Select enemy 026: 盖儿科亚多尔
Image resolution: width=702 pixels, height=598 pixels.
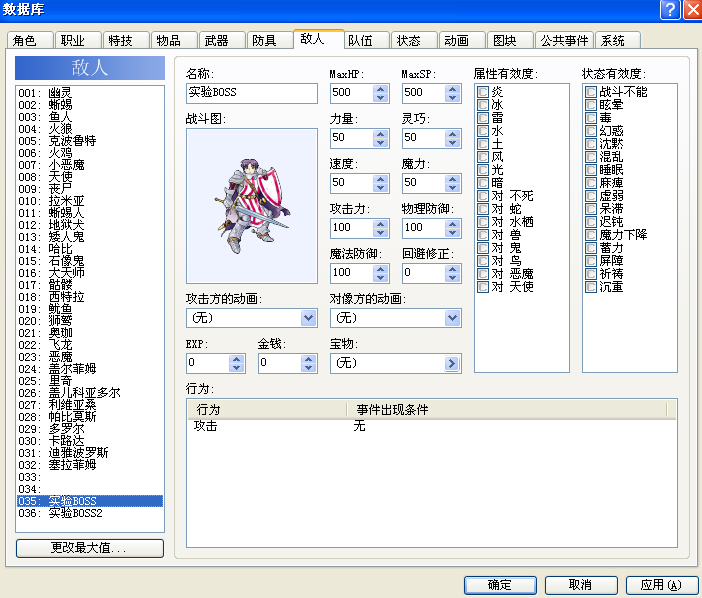(x=90, y=393)
